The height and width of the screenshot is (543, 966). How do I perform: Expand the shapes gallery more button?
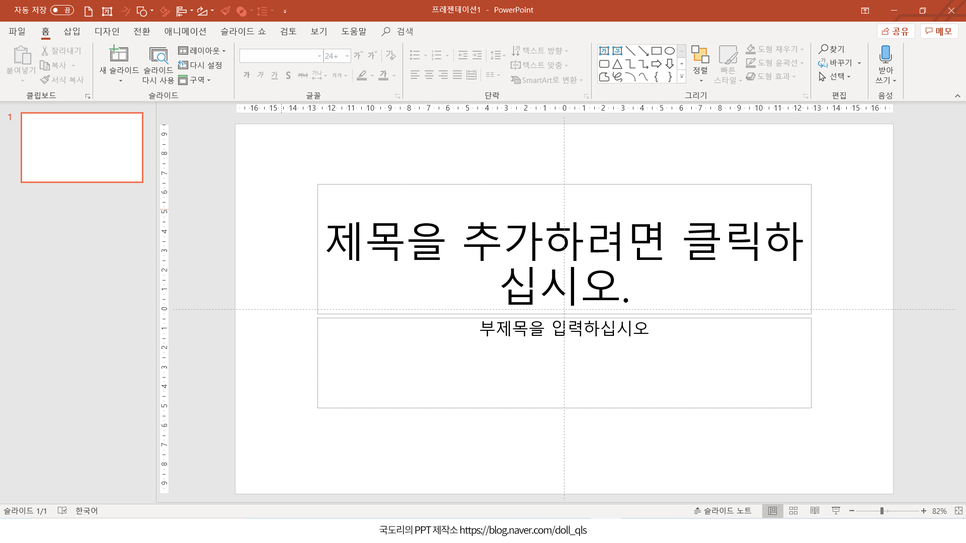click(681, 77)
